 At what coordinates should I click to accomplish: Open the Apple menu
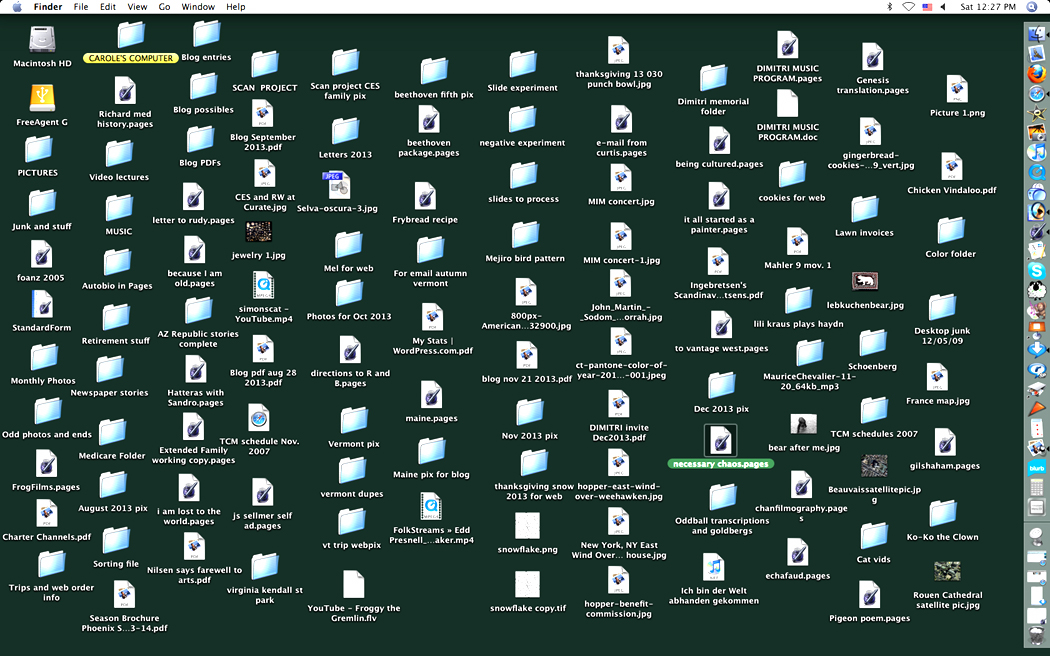[x=16, y=7]
